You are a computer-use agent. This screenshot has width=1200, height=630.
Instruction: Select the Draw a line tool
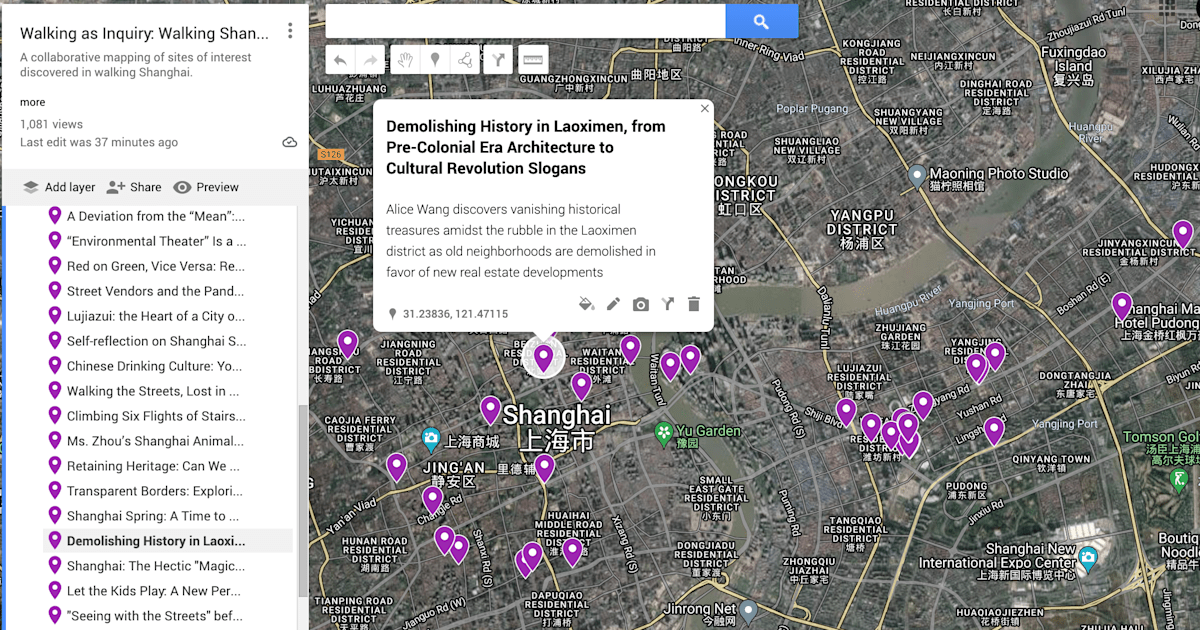coord(465,60)
